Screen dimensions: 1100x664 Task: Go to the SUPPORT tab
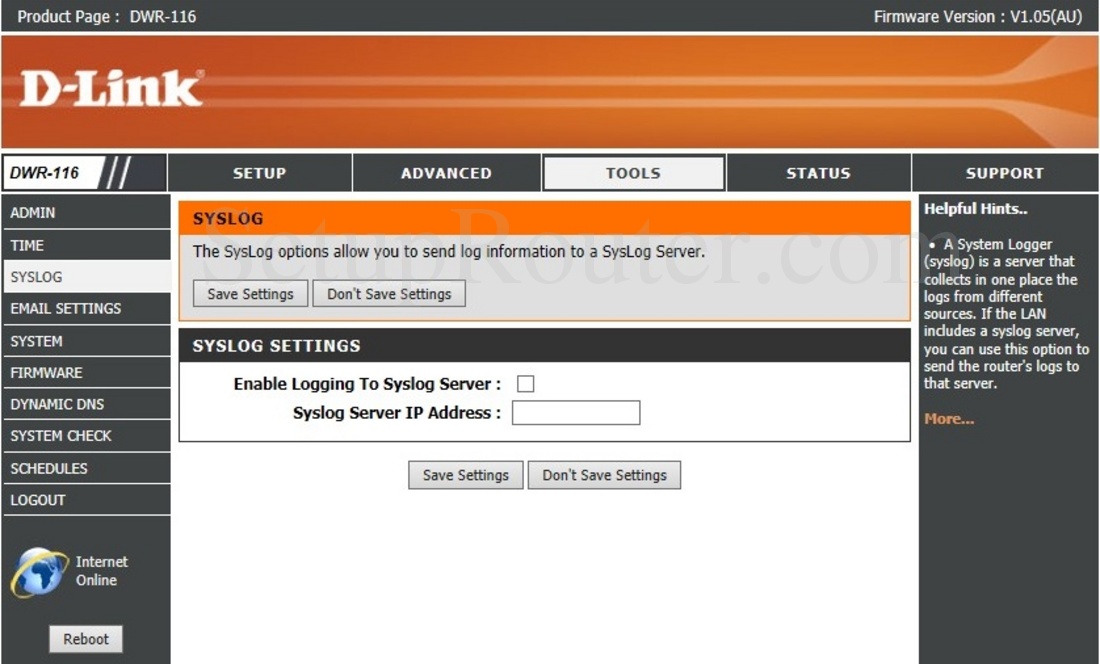(x=1005, y=173)
